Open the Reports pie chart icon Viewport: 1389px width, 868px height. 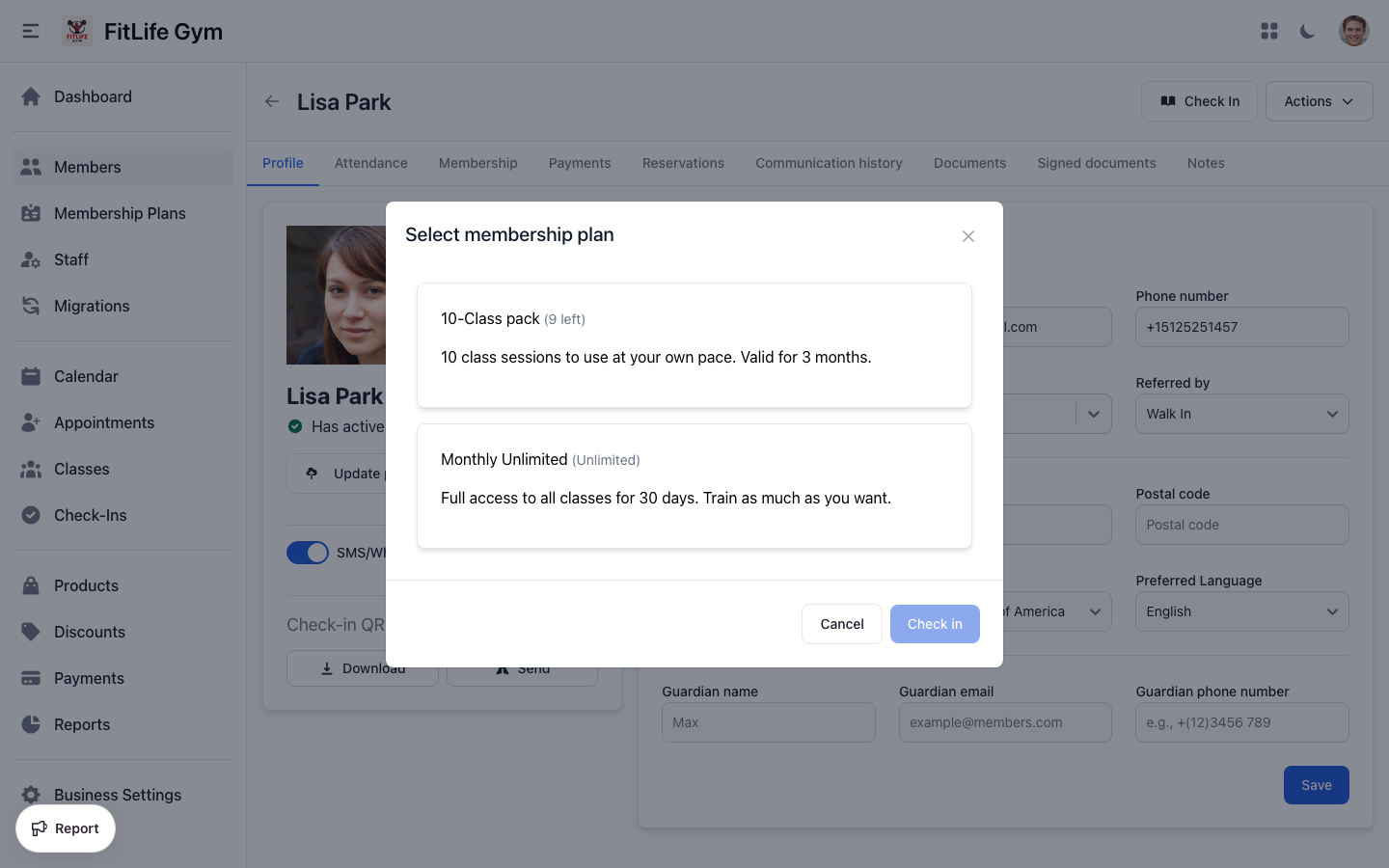click(31, 724)
